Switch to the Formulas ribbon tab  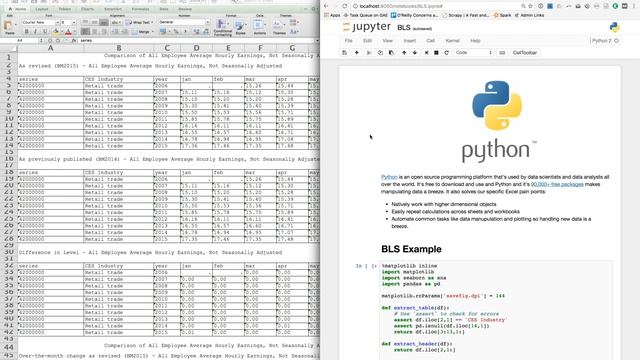click(140, 9)
